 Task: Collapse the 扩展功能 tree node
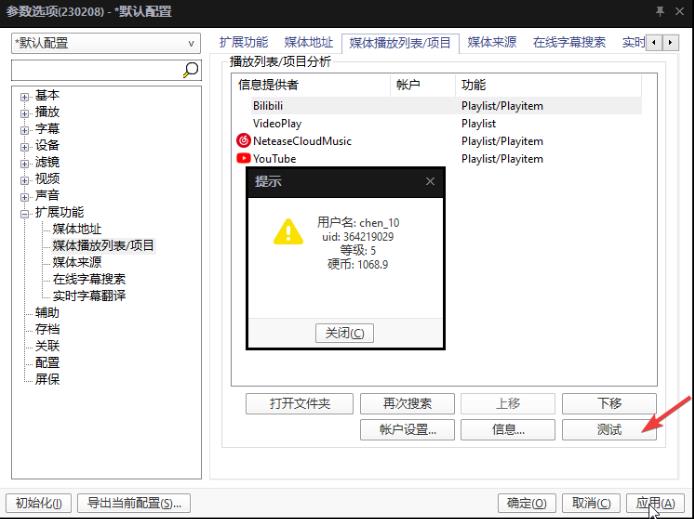(x=25, y=214)
